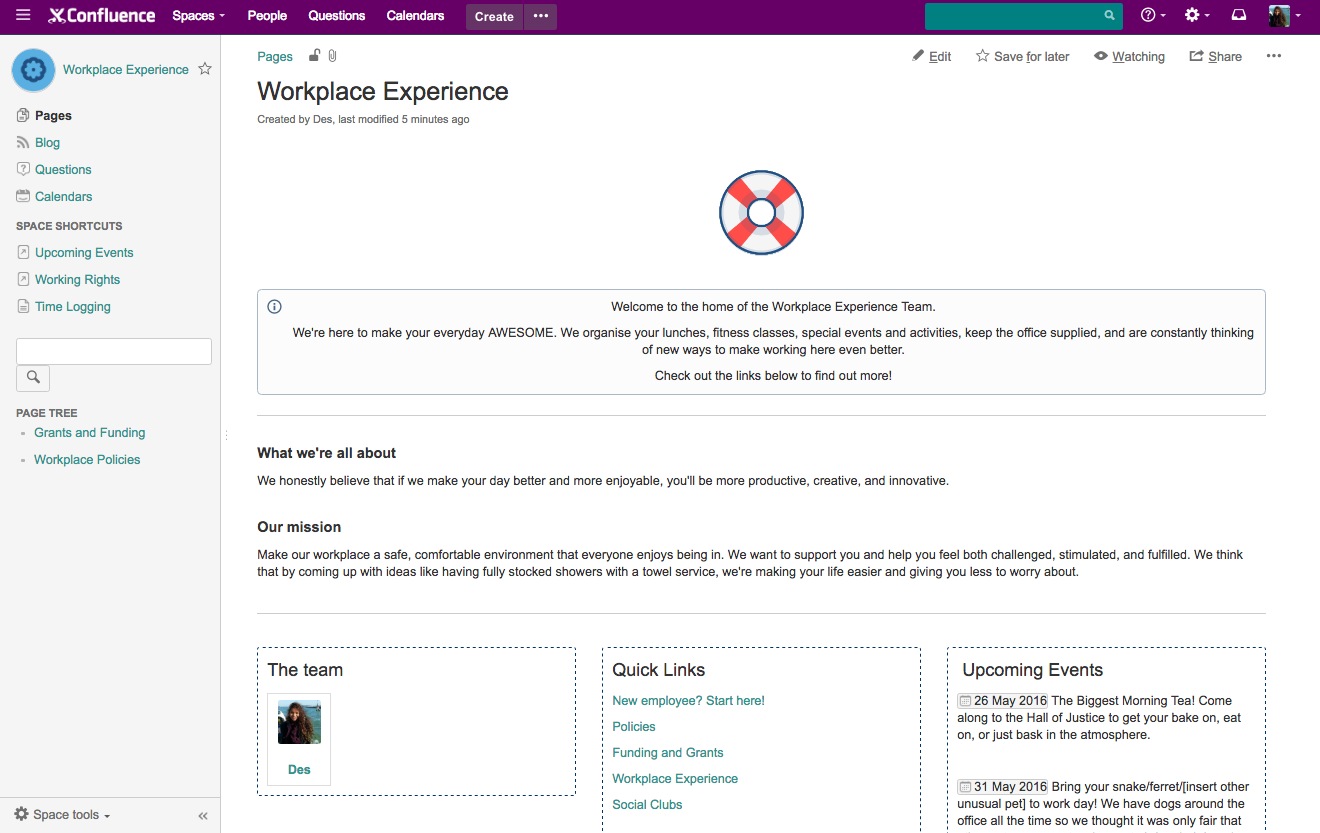
Task: Open the Funding and Grants link
Action: pyautogui.click(x=667, y=752)
